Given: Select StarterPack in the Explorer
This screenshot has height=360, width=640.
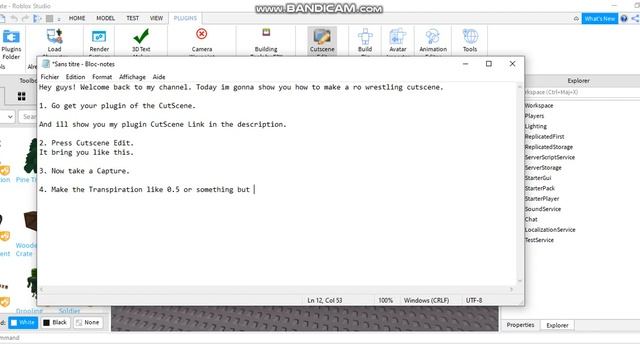Looking at the screenshot, I should (x=540, y=188).
